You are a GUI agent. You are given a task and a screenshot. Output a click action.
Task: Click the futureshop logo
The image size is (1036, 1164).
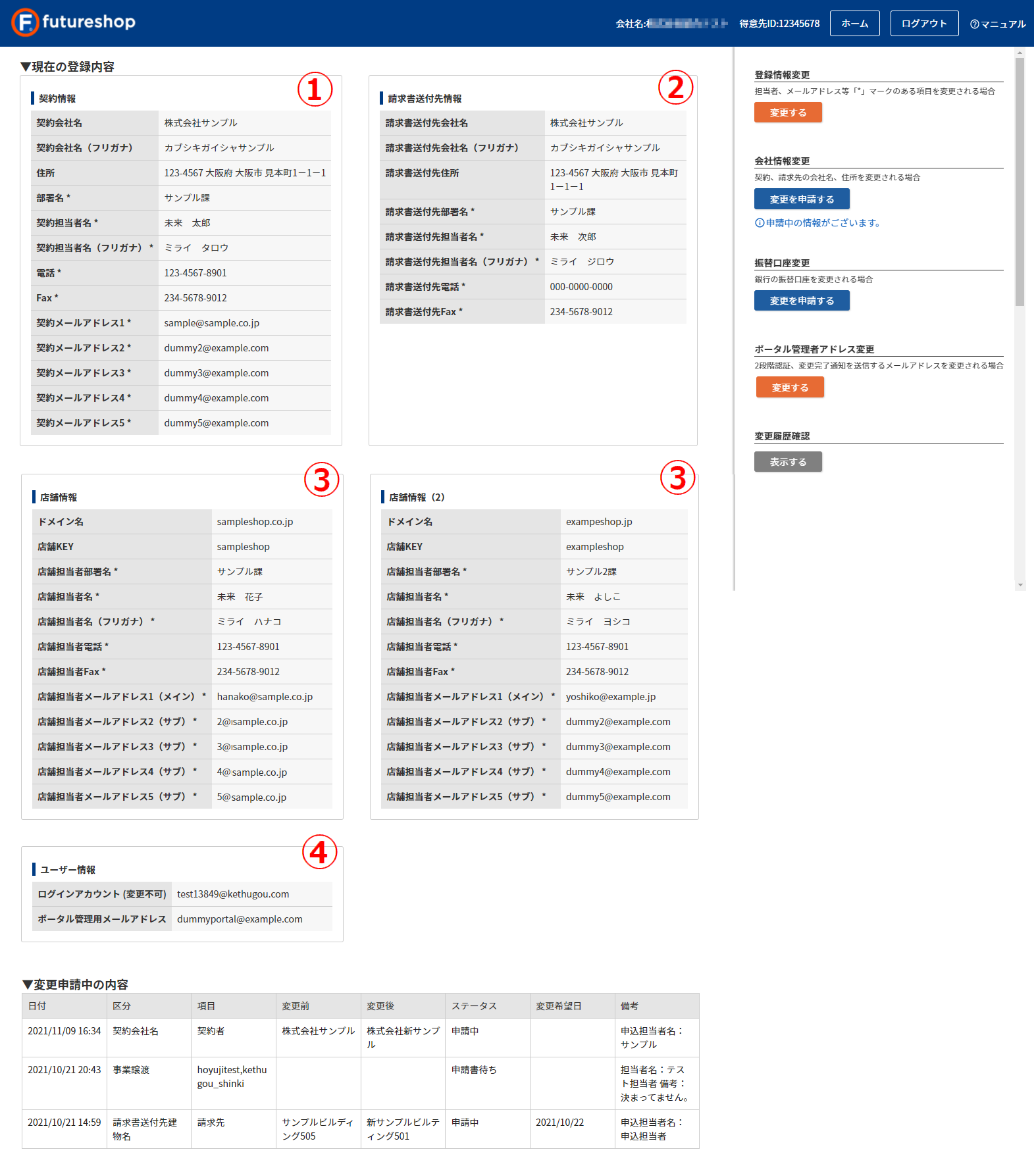click(x=73, y=22)
